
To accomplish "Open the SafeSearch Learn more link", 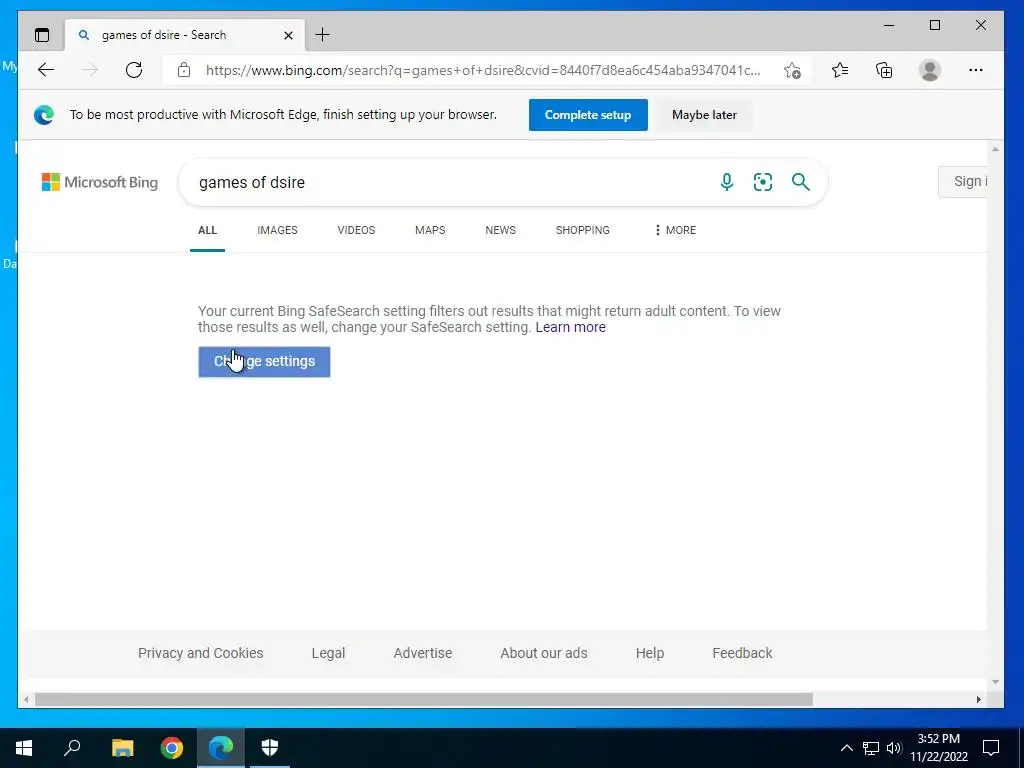I will (570, 327).
